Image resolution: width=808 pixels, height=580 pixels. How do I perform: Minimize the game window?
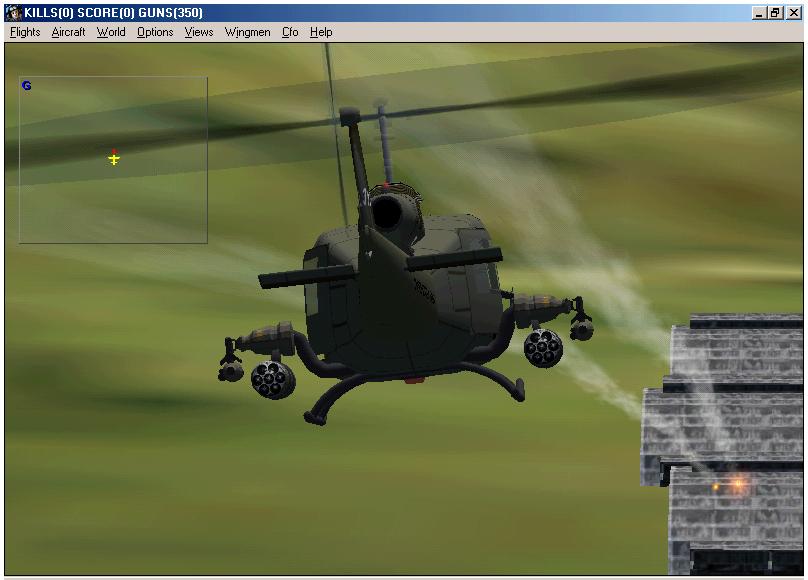coord(759,13)
